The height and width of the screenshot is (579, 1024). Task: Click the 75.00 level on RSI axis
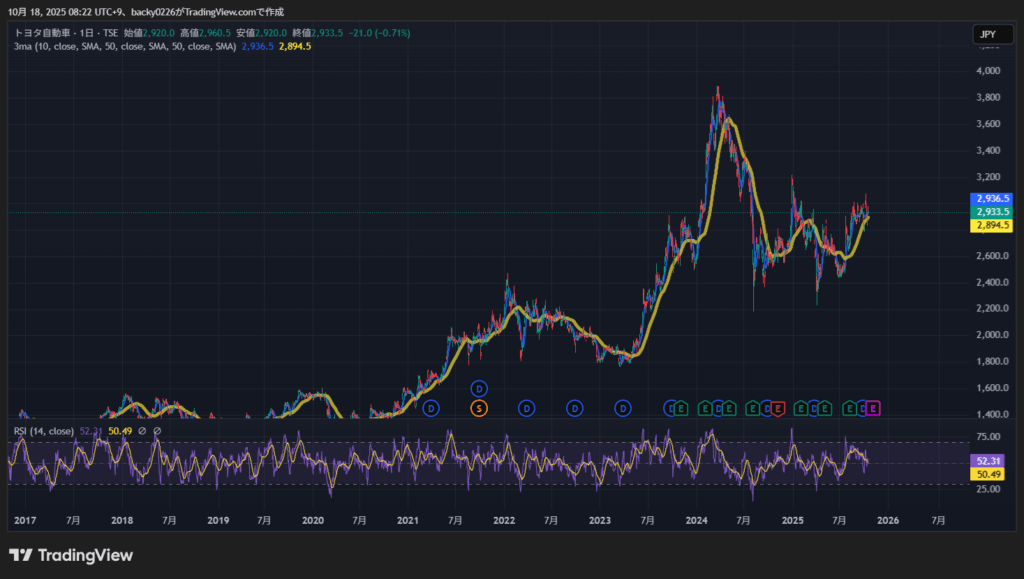tap(988, 437)
